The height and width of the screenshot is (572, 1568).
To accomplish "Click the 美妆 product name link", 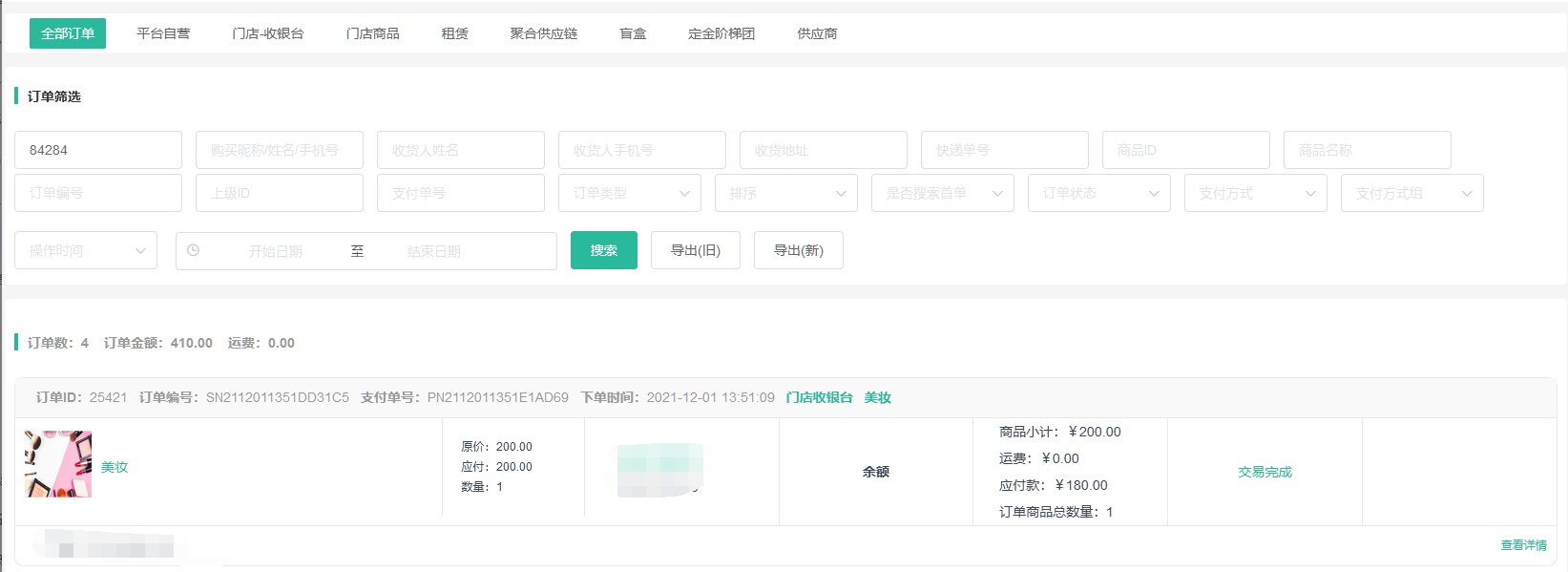I will click(x=115, y=467).
